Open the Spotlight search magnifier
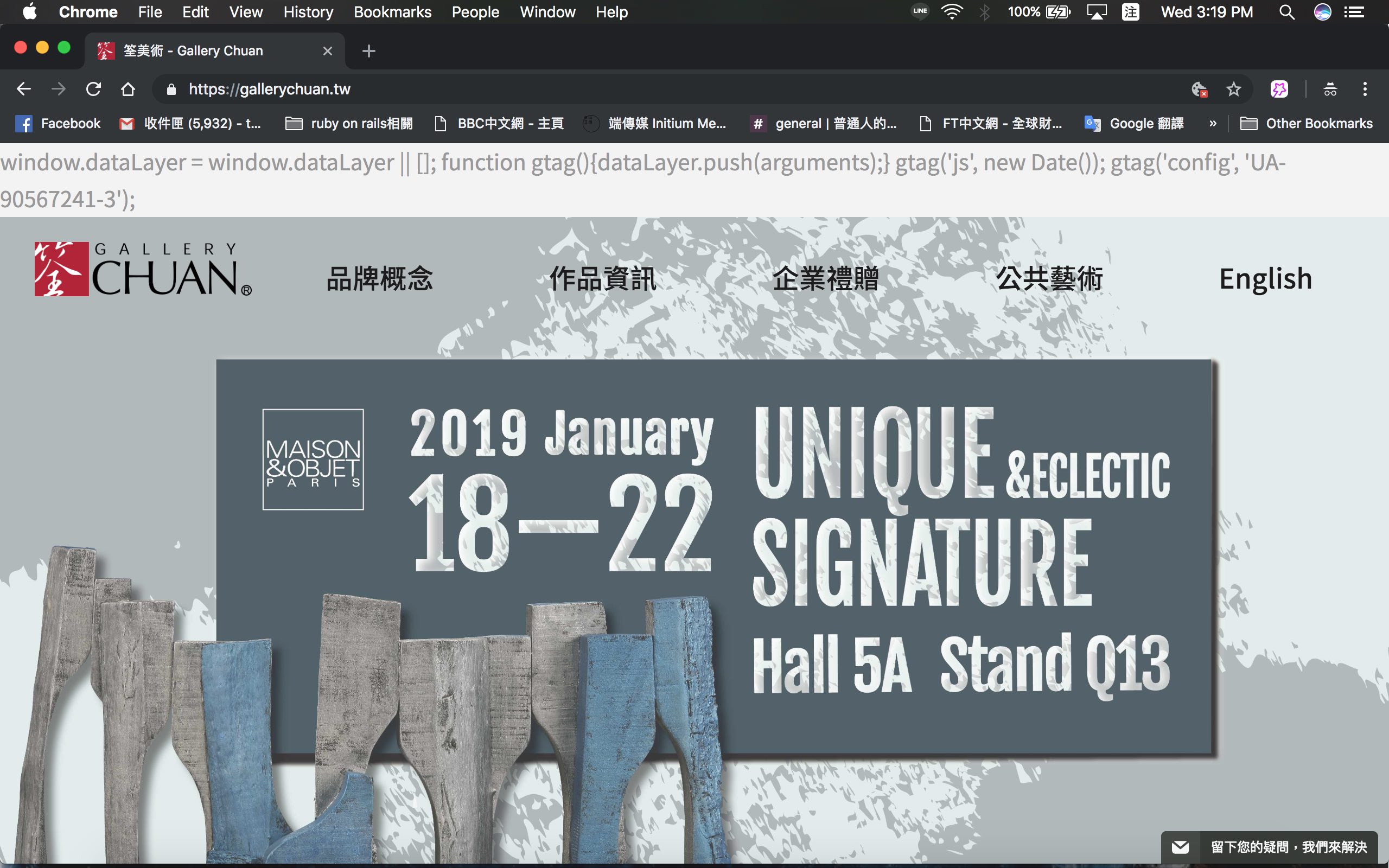The width and height of the screenshot is (1389, 868). [1287, 12]
